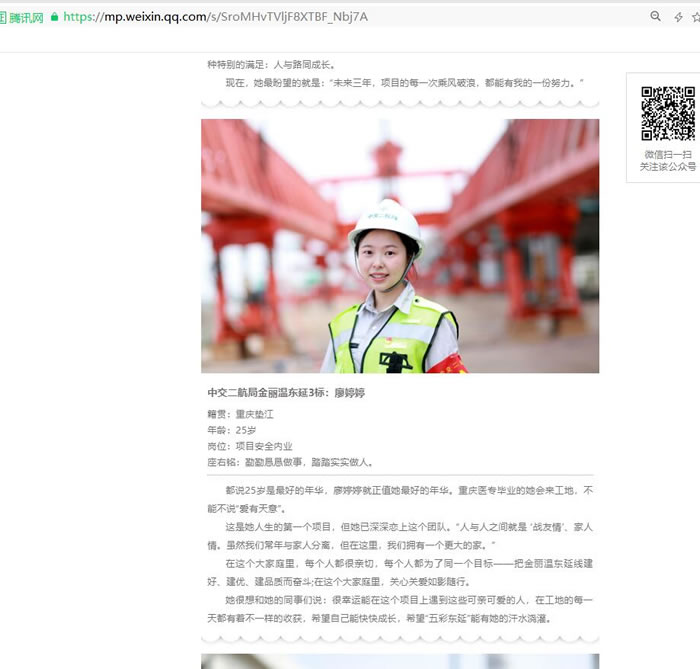Click the 微信扫一扫 caption under the QR code
This screenshot has width=700, height=669.
tap(668, 154)
